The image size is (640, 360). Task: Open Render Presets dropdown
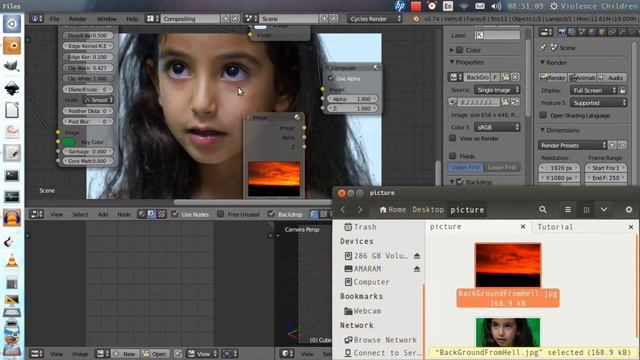coord(572,145)
